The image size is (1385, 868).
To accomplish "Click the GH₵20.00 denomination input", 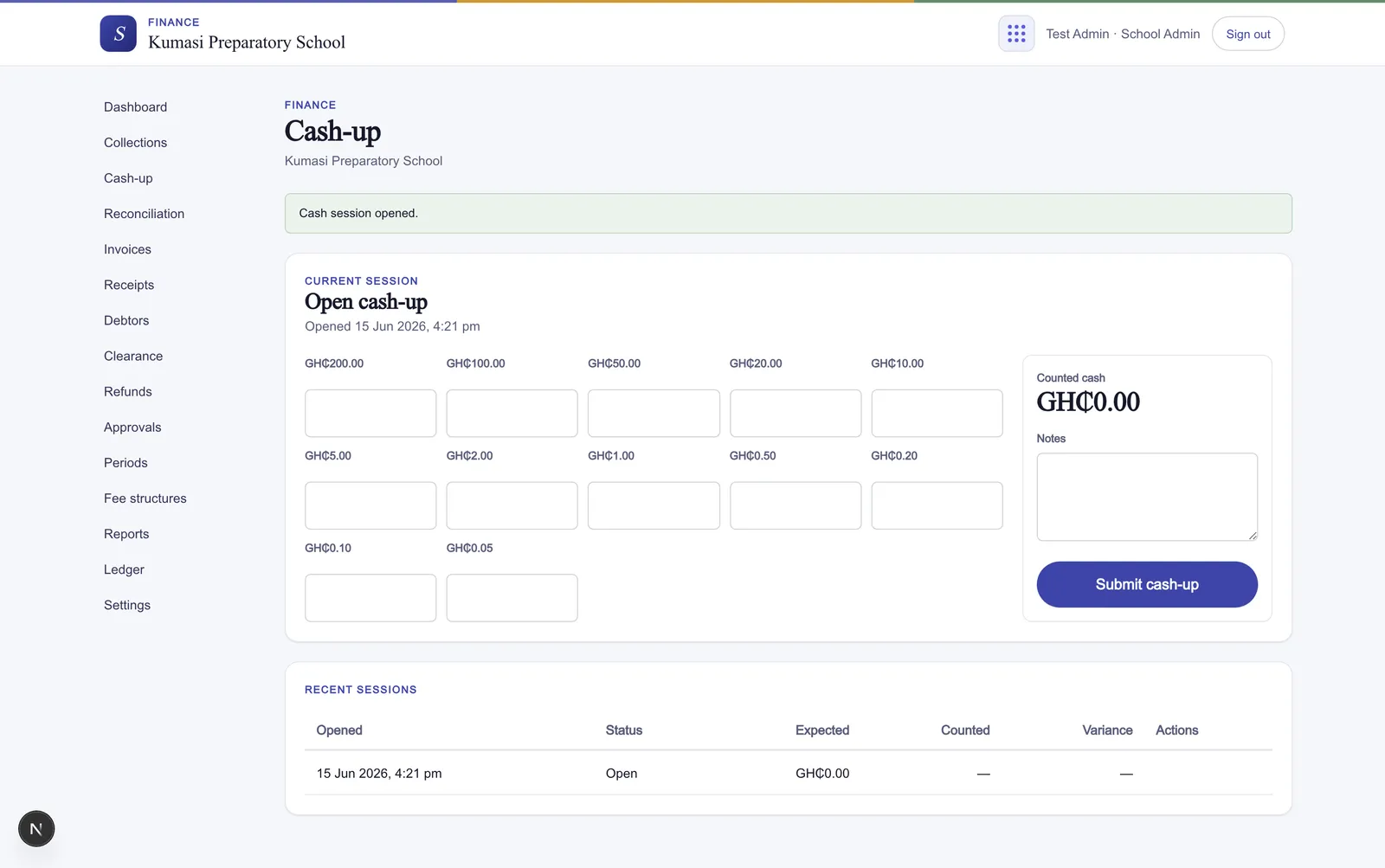I will point(796,413).
